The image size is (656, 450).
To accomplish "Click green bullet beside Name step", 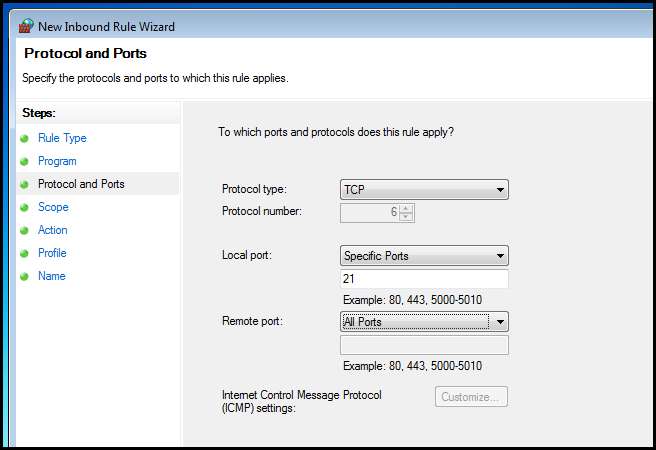I will tap(24, 276).
